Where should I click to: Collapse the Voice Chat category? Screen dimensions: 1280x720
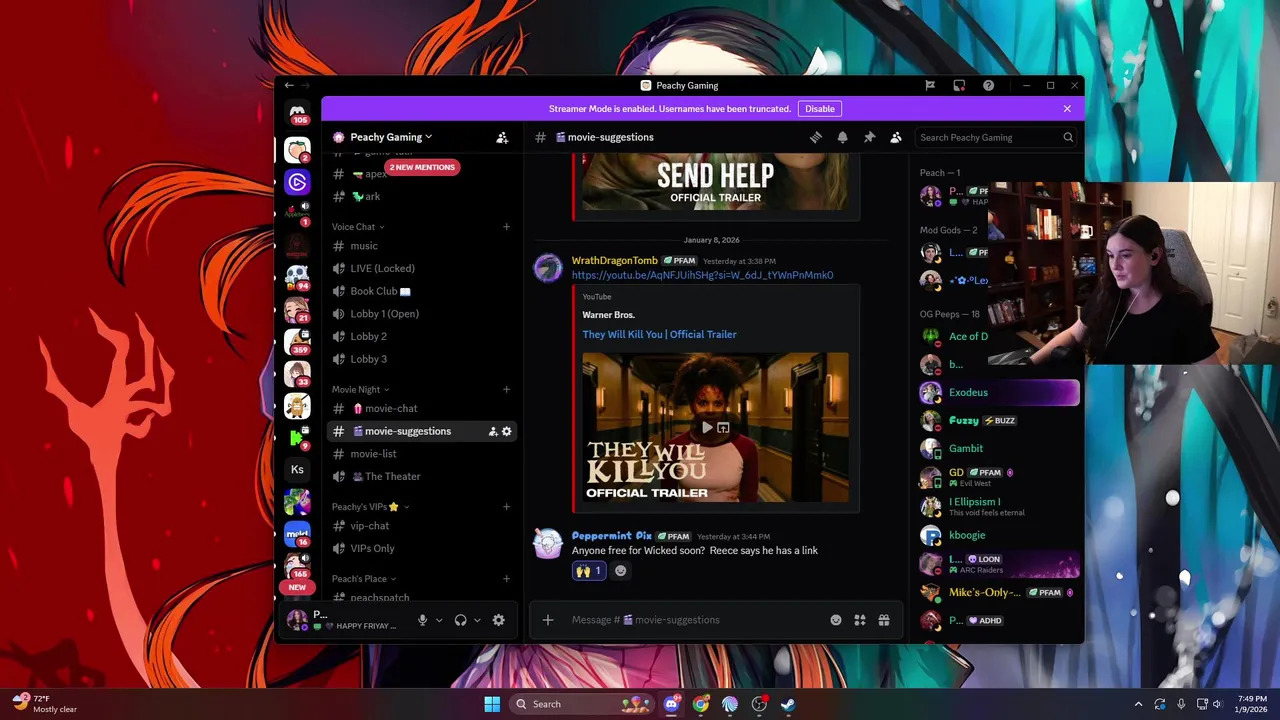click(358, 227)
